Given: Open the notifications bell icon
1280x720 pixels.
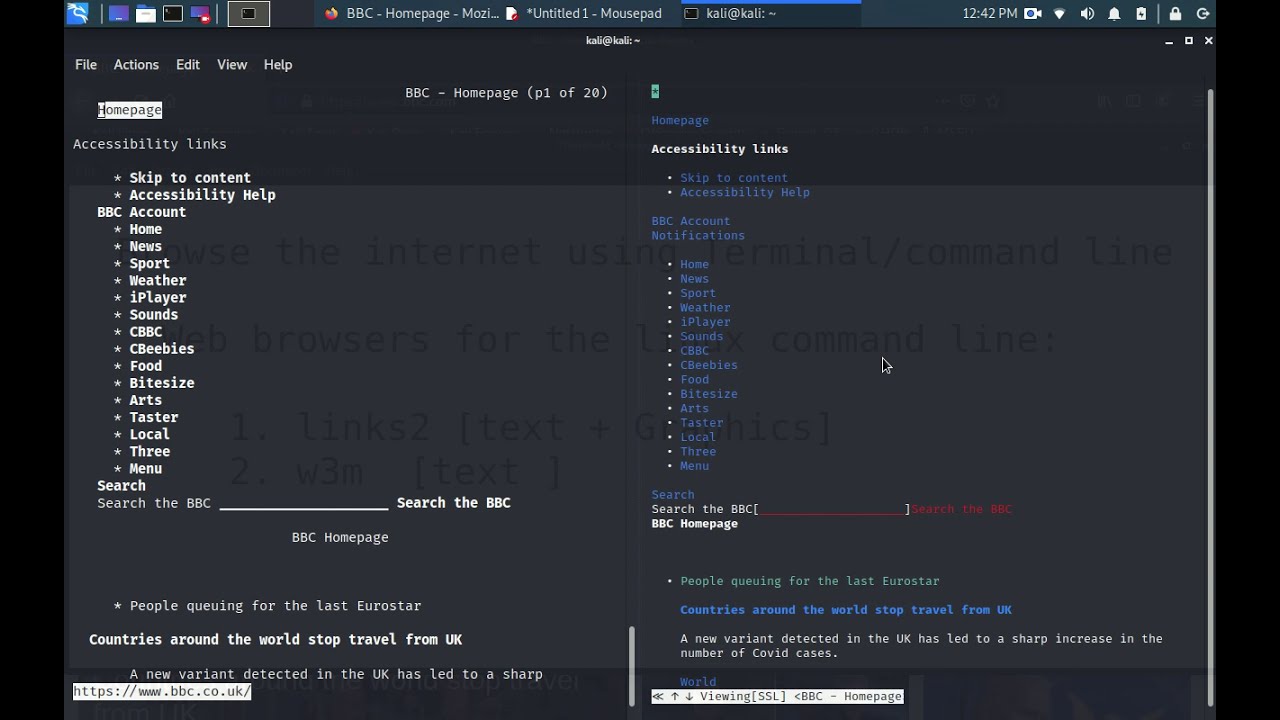Looking at the screenshot, I should point(1114,13).
